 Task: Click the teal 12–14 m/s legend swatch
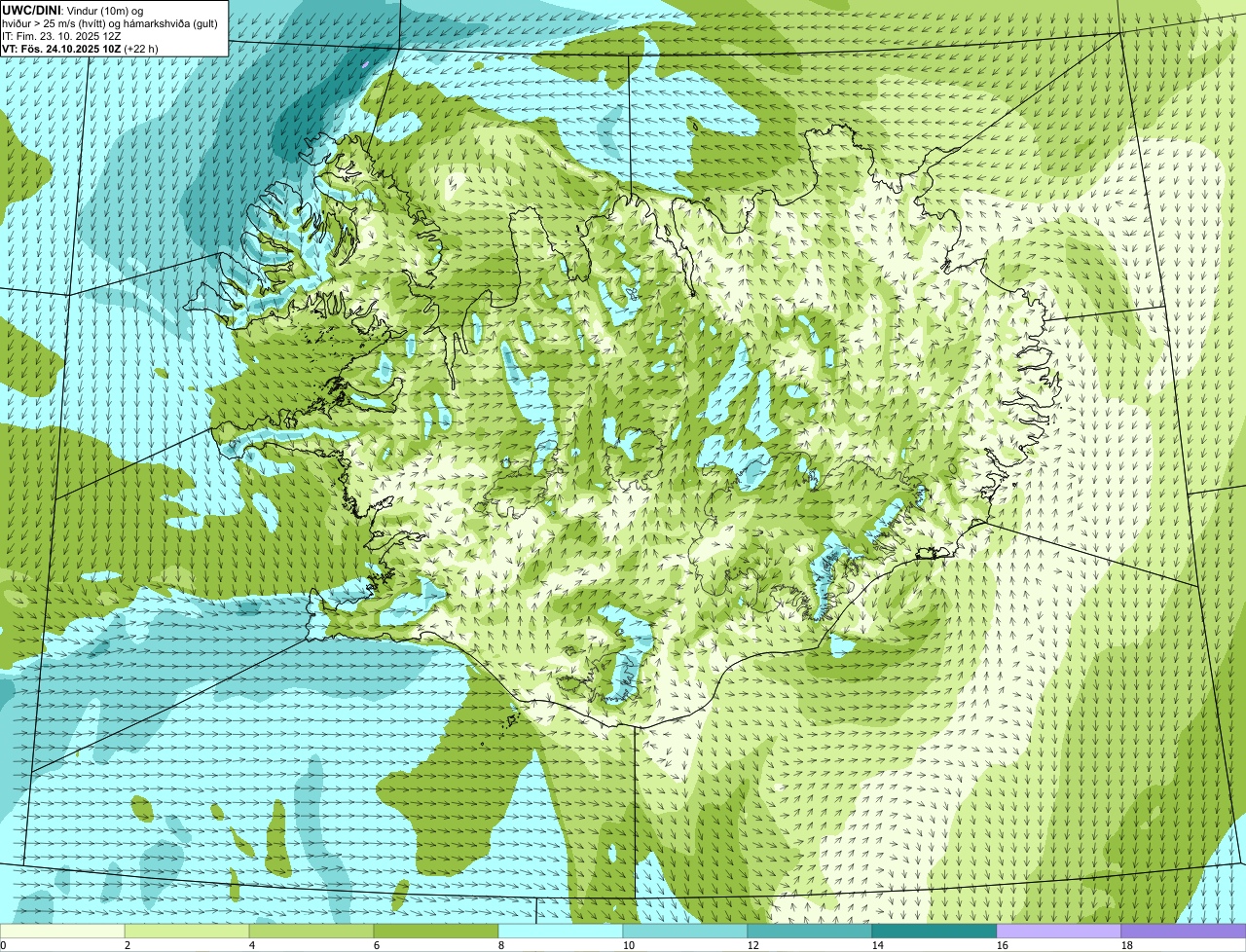click(x=810, y=931)
